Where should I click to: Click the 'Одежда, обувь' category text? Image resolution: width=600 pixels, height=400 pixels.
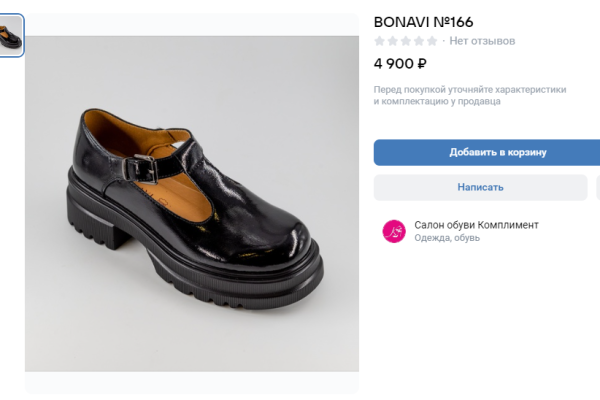[x=447, y=239]
